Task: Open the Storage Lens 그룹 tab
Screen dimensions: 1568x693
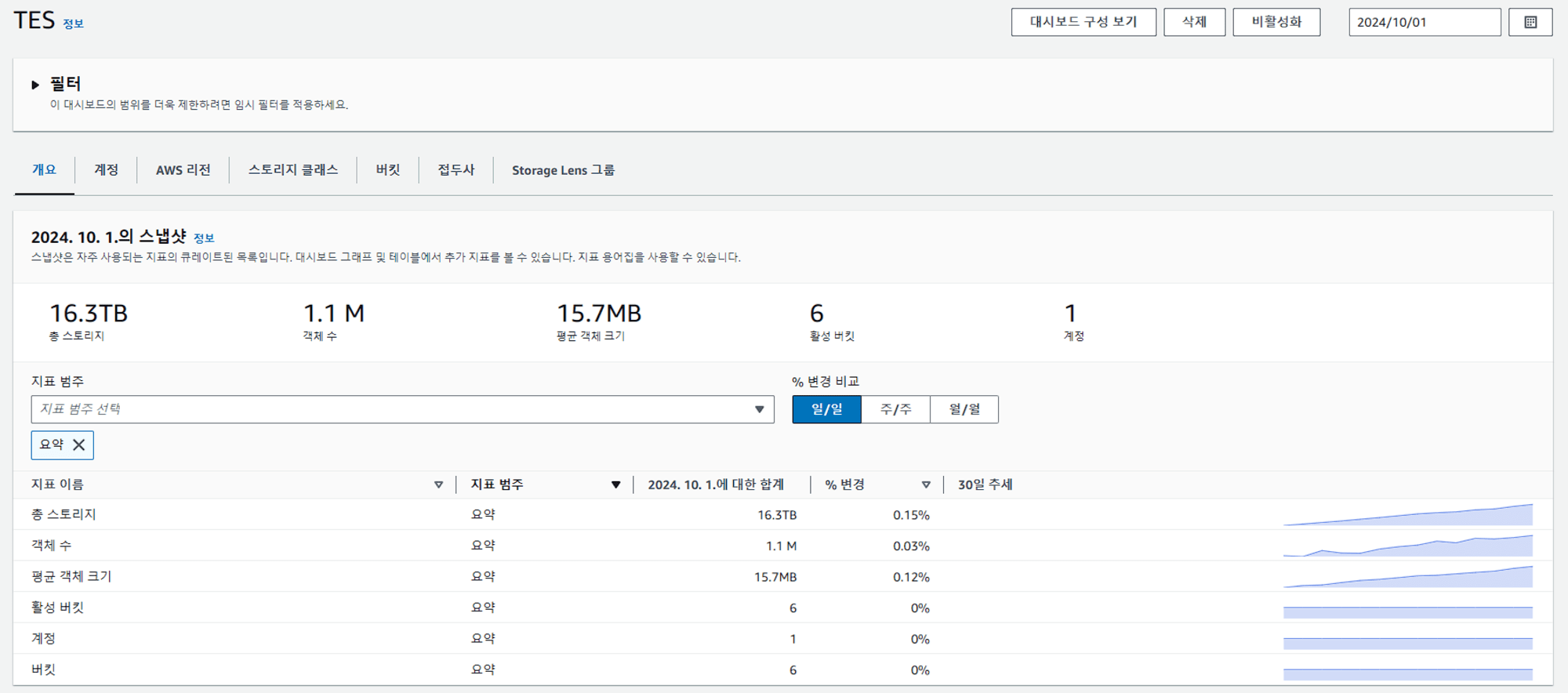Action: [x=563, y=170]
